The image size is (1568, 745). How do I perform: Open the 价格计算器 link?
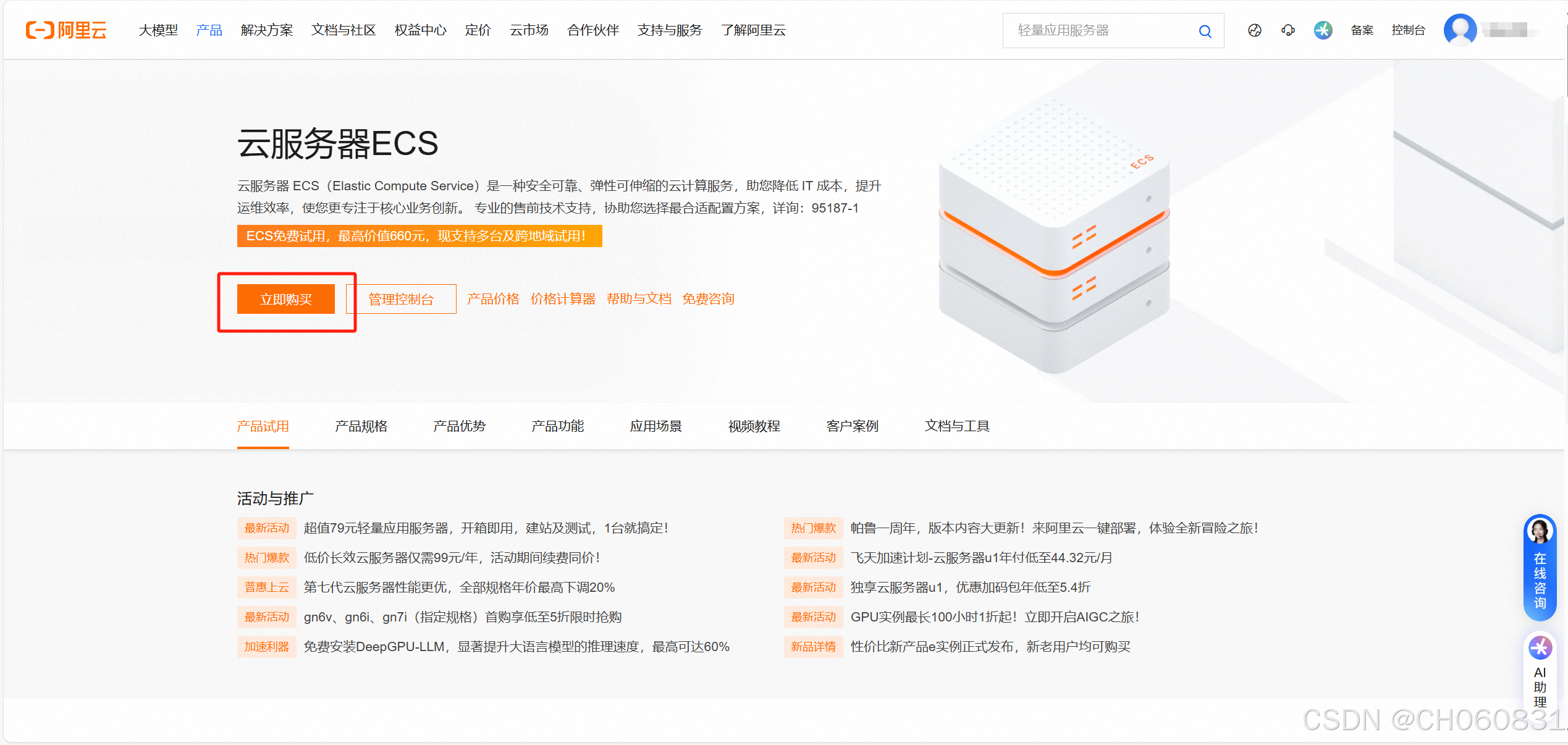(x=563, y=299)
